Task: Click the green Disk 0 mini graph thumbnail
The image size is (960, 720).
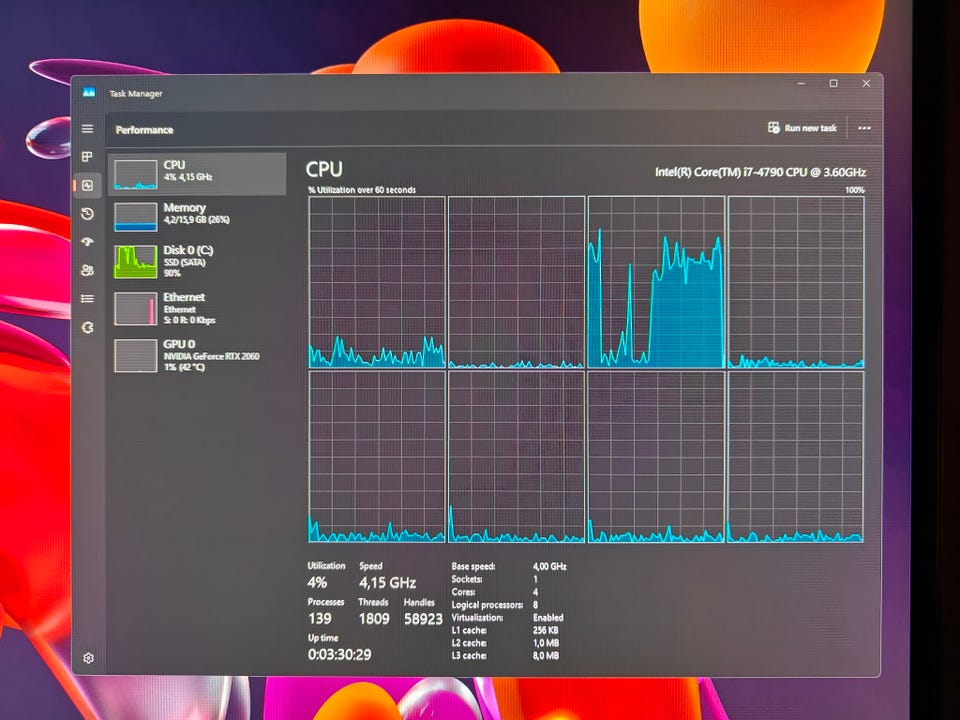Action: click(x=135, y=262)
